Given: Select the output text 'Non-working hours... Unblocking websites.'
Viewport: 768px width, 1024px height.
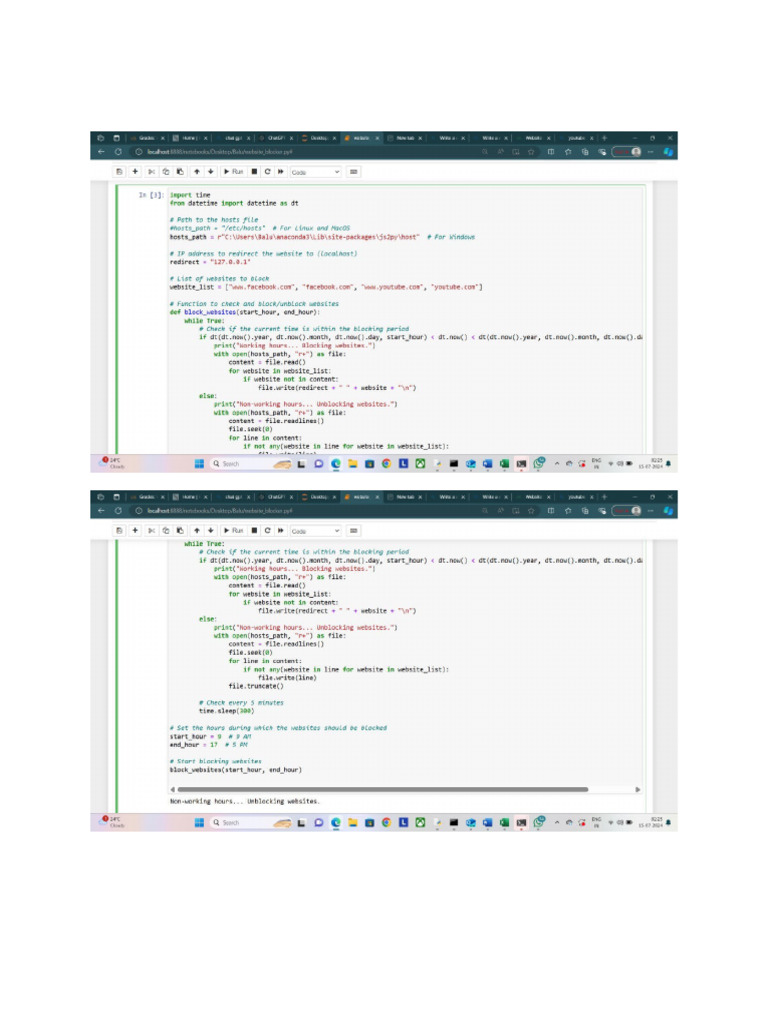Looking at the screenshot, I should click(244, 801).
